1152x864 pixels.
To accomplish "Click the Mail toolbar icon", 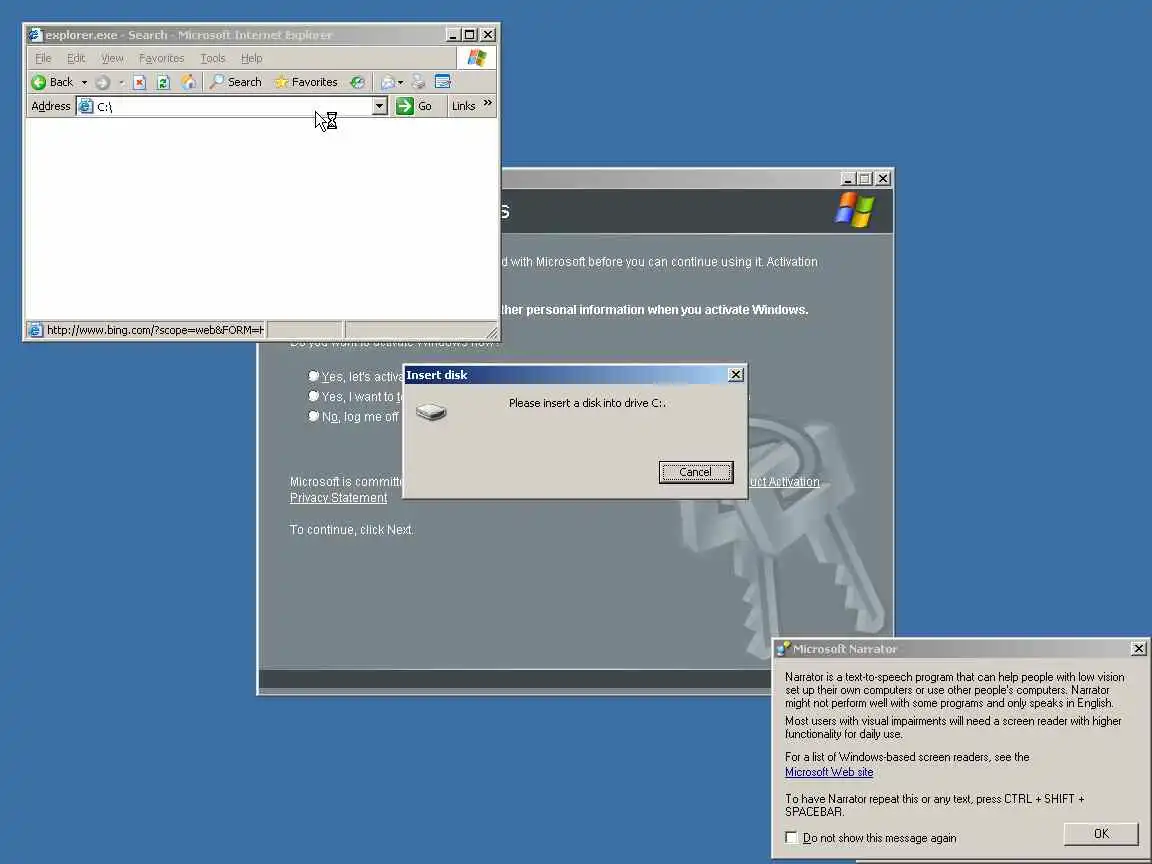I will coord(388,82).
